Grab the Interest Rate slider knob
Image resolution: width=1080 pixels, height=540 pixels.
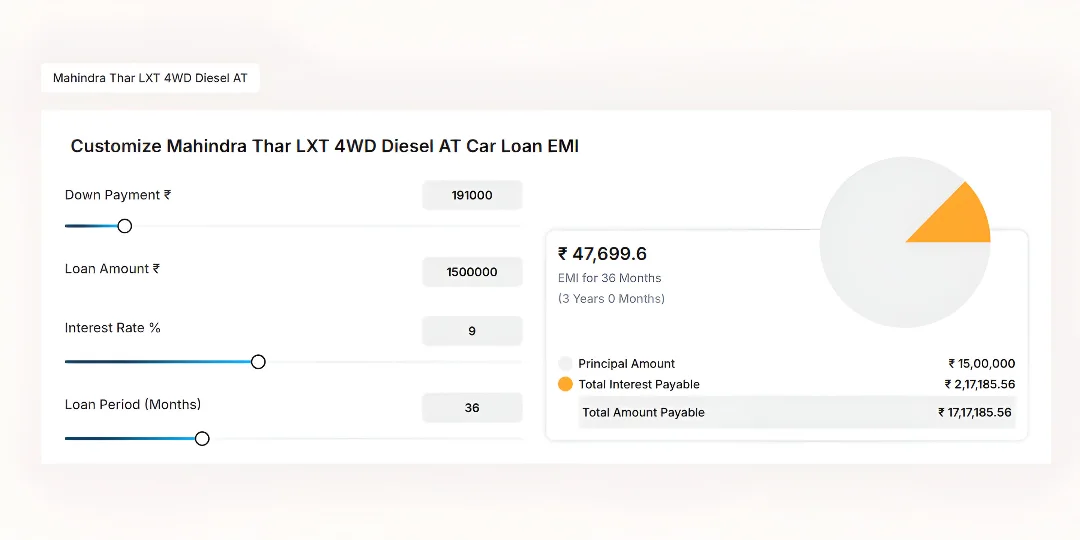click(258, 362)
